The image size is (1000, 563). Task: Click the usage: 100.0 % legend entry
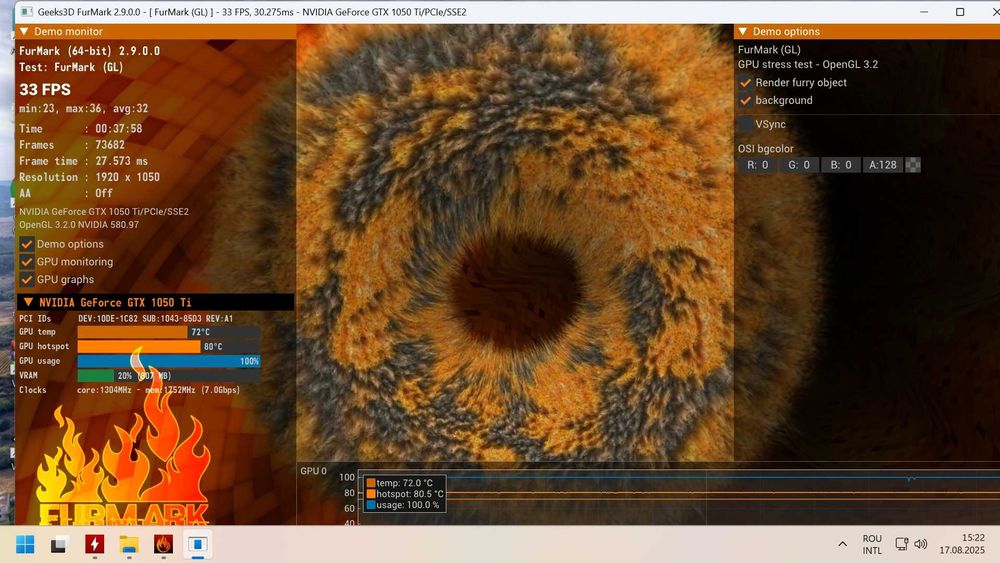(402, 505)
